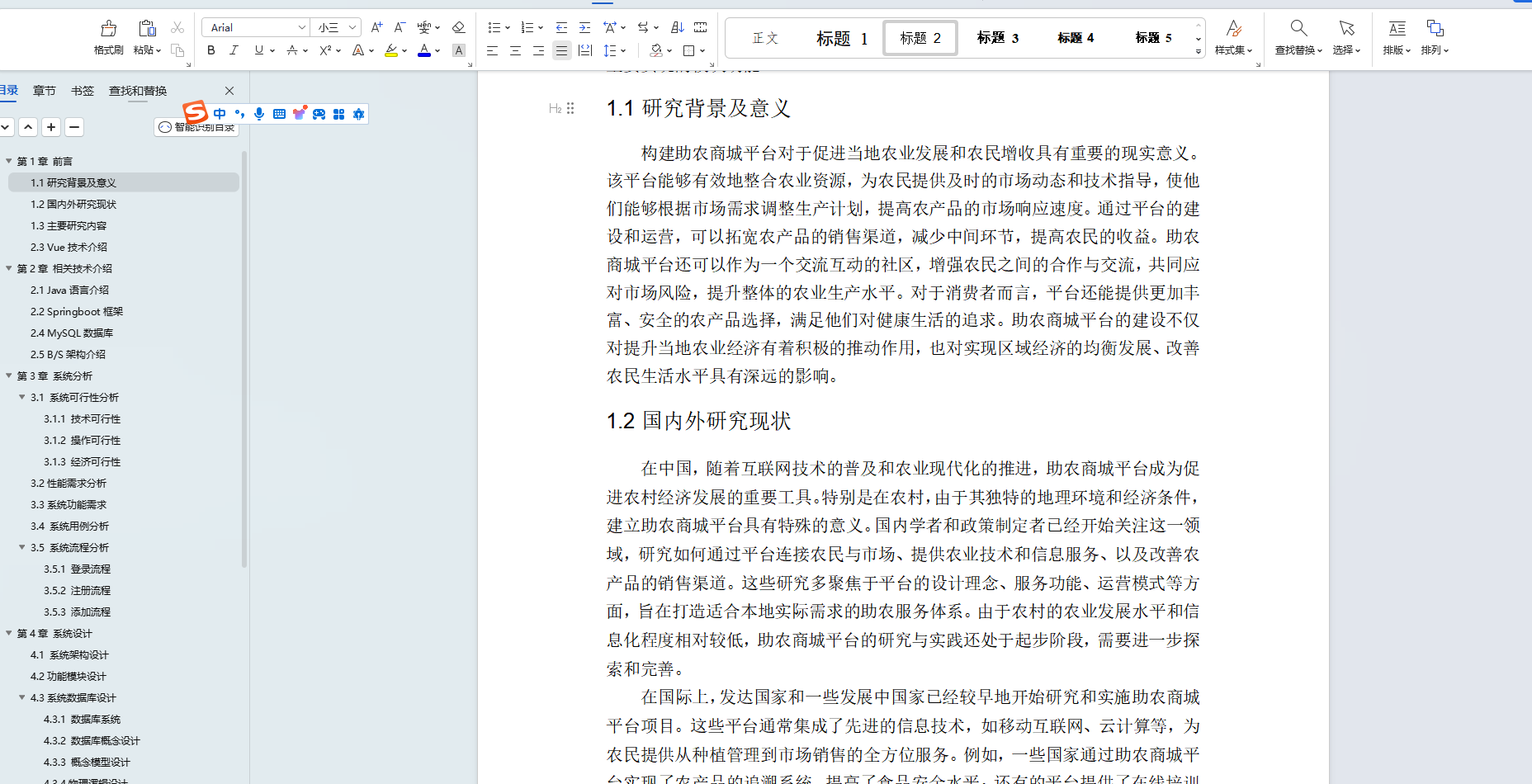Toggle Underline formatting

[259, 50]
